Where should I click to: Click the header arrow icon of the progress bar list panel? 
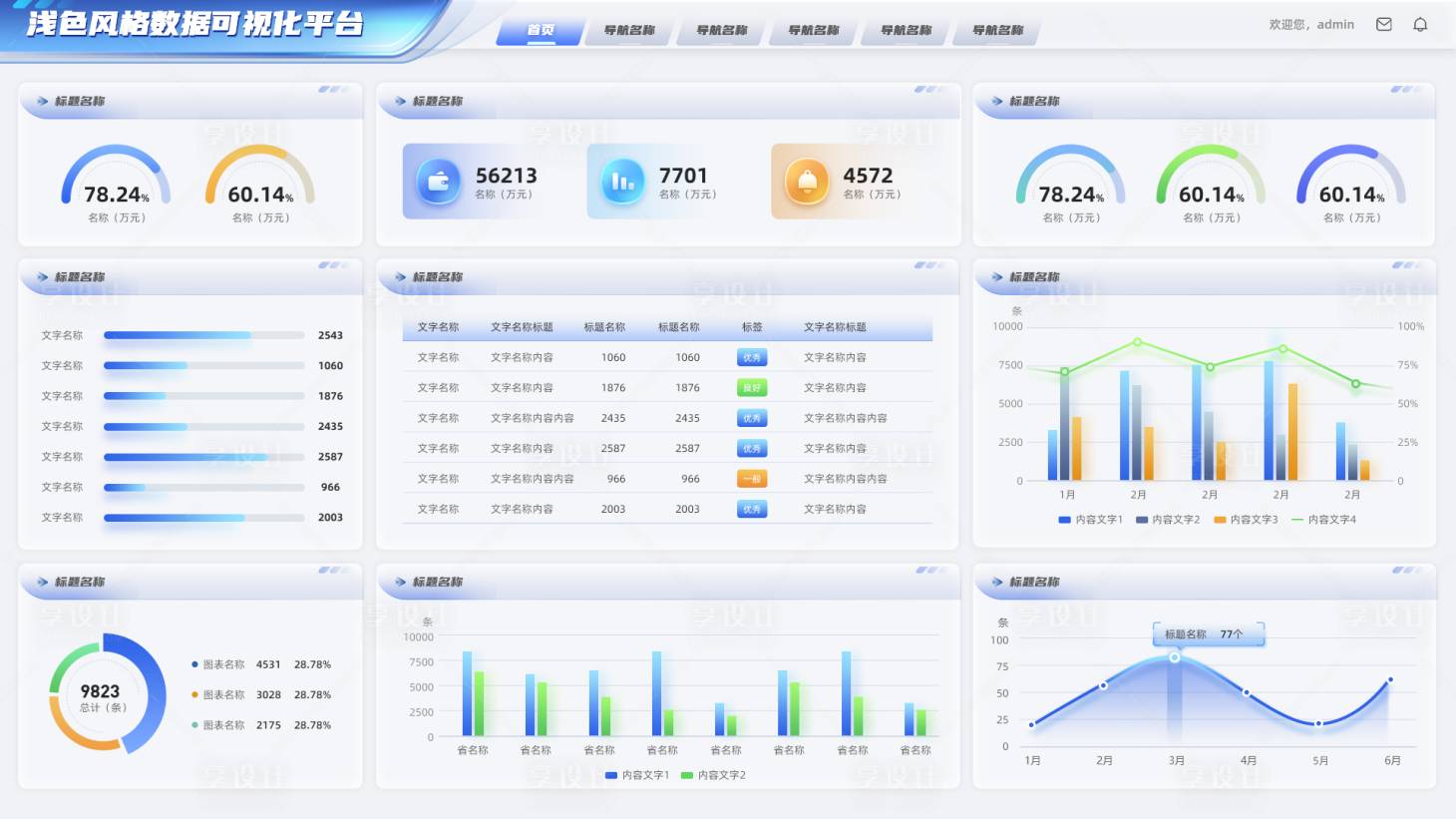pyautogui.click(x=43, y=276)
